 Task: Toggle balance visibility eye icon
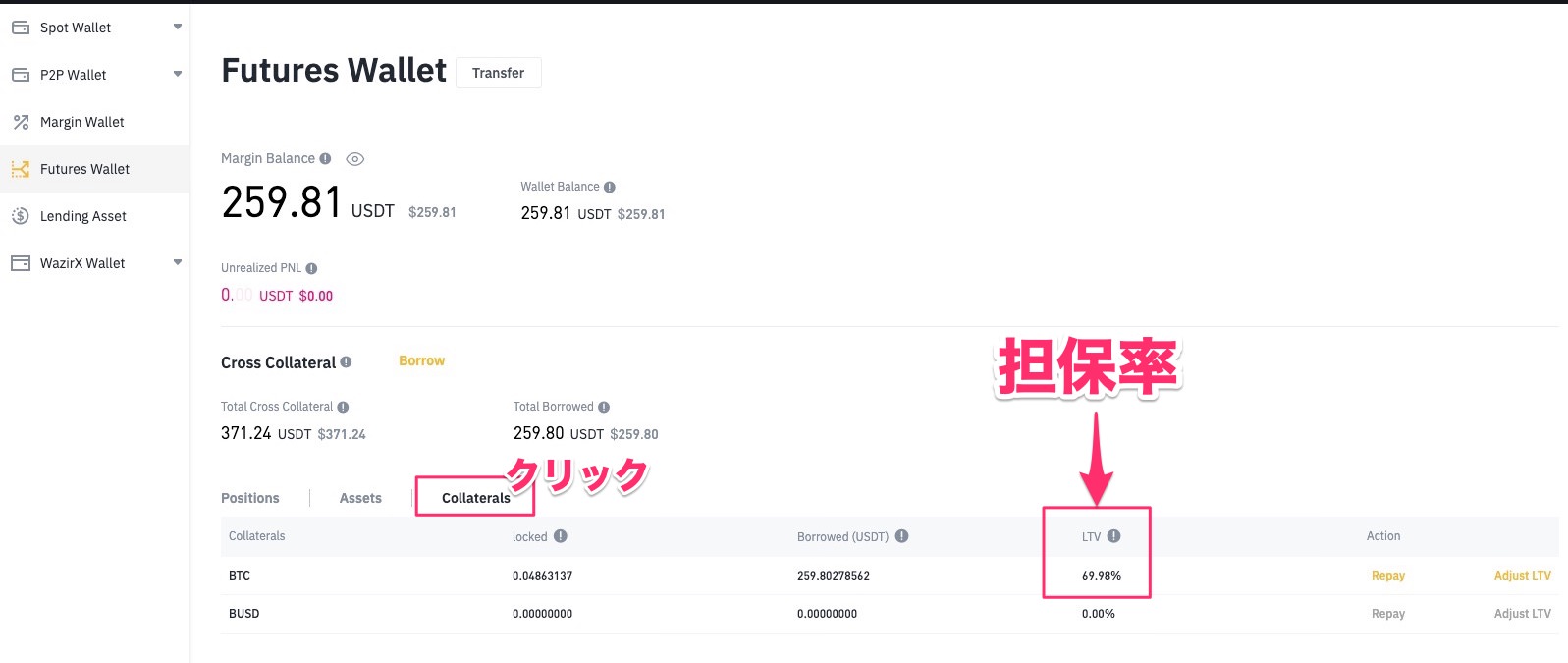coord(355,159)
